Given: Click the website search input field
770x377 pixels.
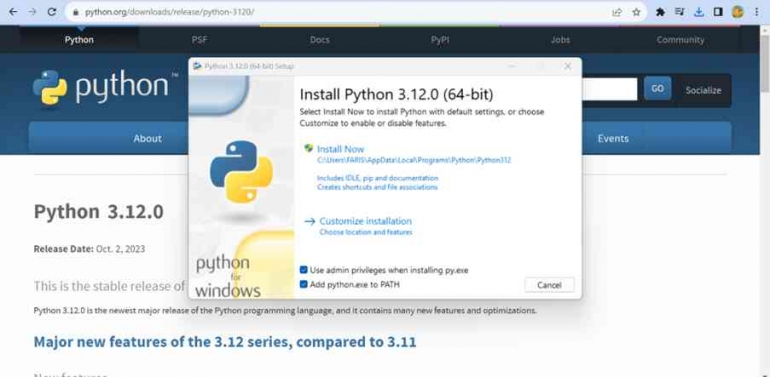Looking at the screenshot, I should (x=609, y=89).
